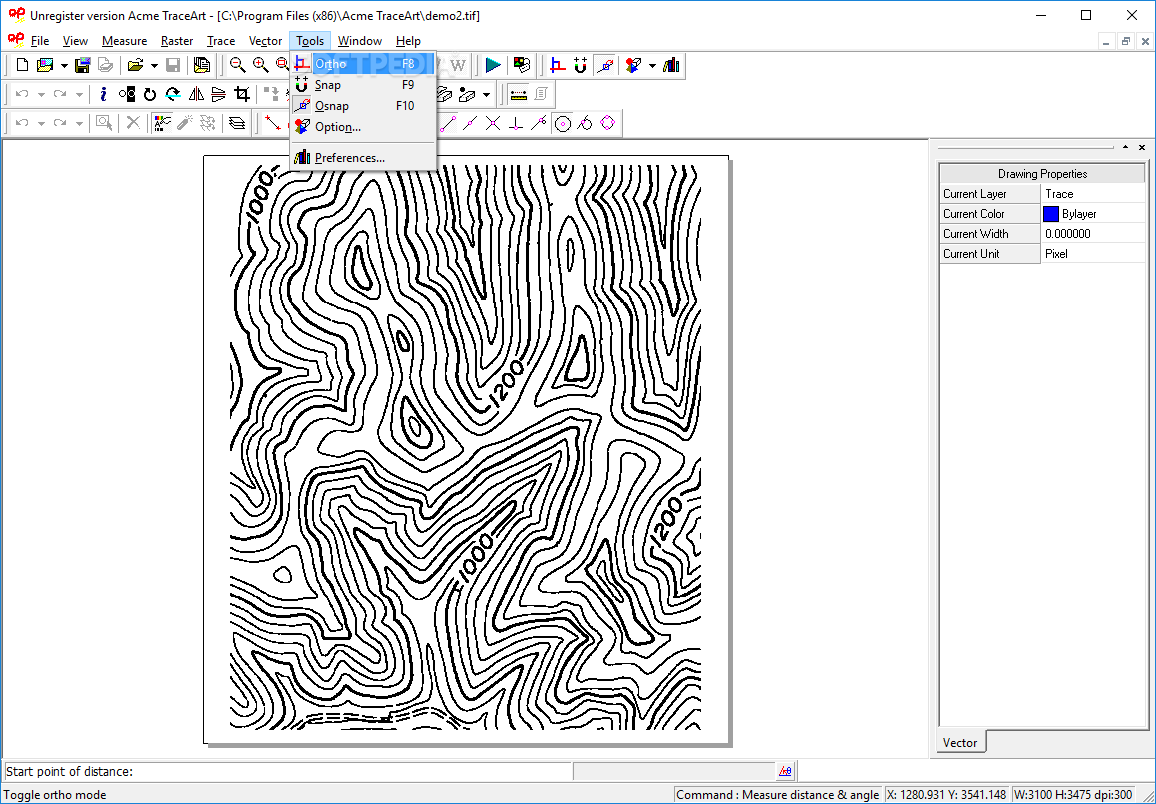This screenshot has width=1156, height=804.
Task: Open the Raster menu
Action: pos(177,41)
